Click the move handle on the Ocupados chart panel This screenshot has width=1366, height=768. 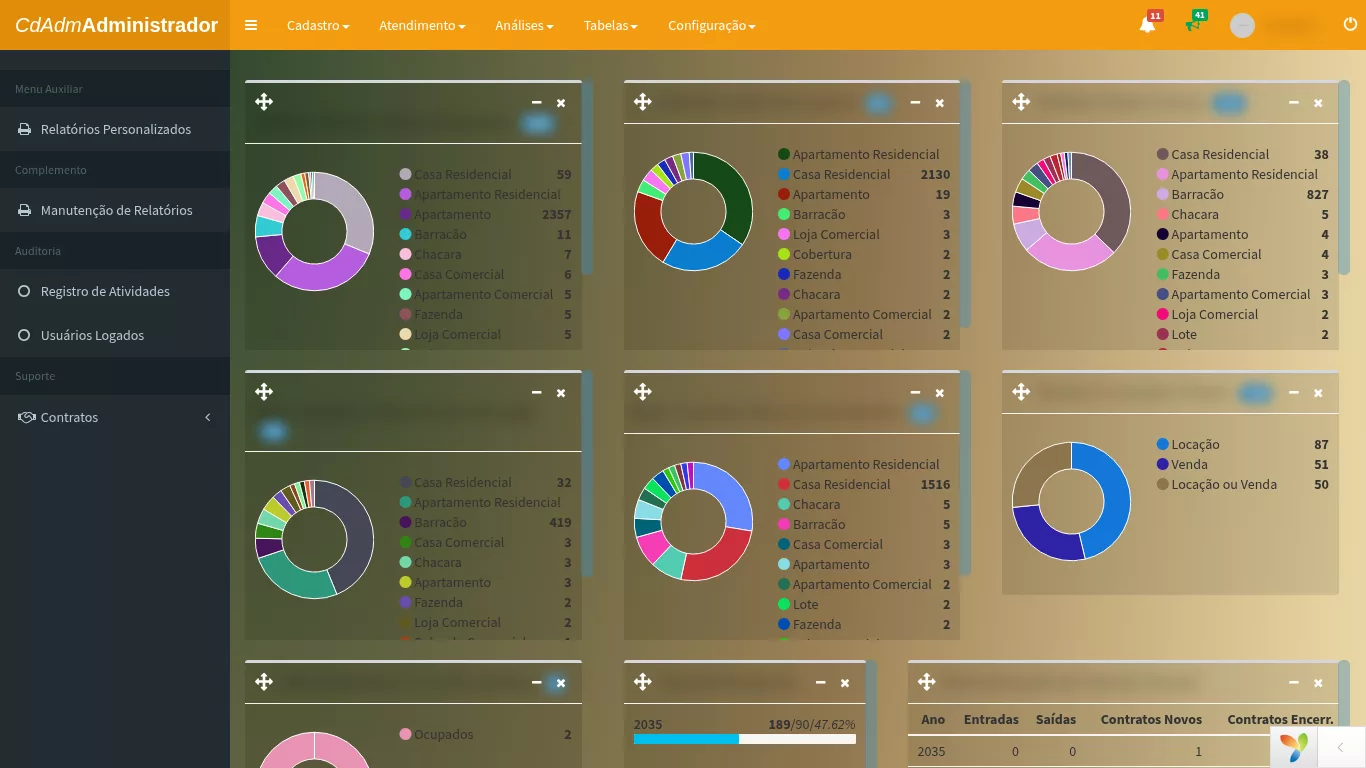tap(264, 681)
